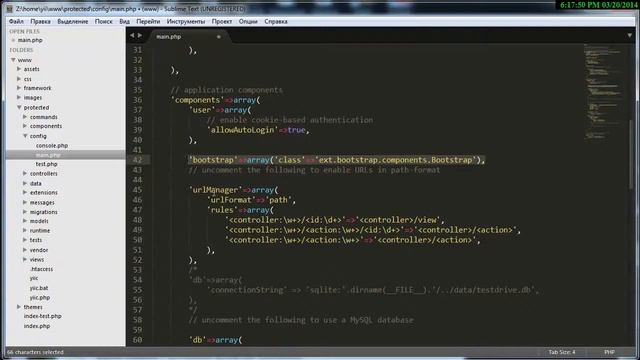Expand the components folder
The width and height of the screenshot is (640, 360).
(x=25, y=126)
